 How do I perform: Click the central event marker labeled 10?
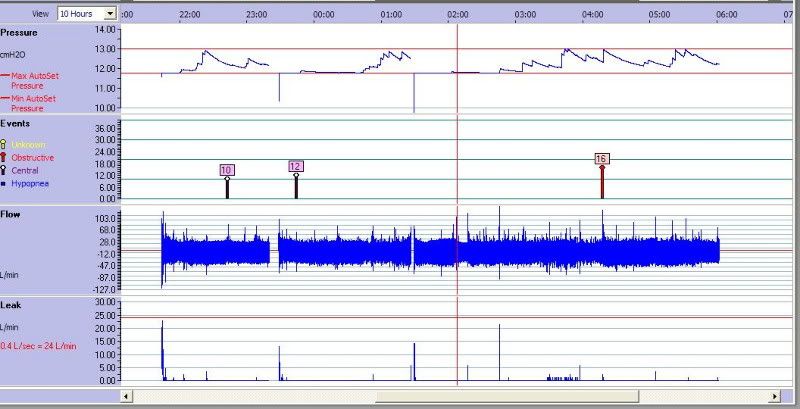point(226,171)
